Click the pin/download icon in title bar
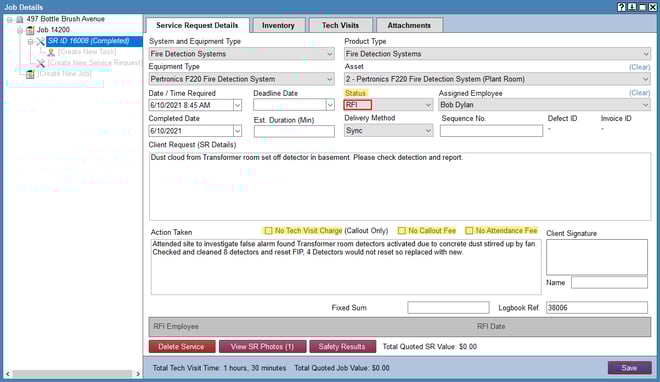The image size is (660, 382). (632, 7)
